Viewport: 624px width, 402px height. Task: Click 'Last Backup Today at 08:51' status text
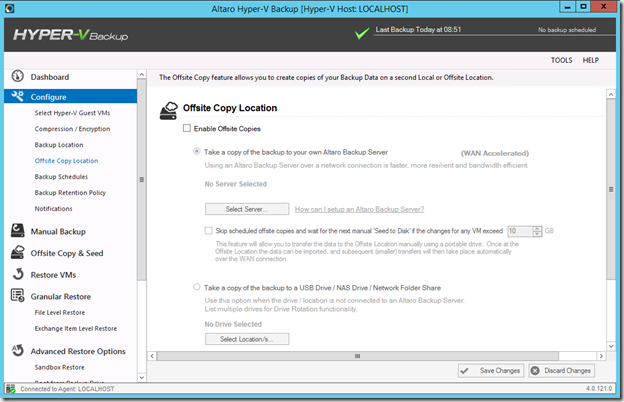coord(418,29)
